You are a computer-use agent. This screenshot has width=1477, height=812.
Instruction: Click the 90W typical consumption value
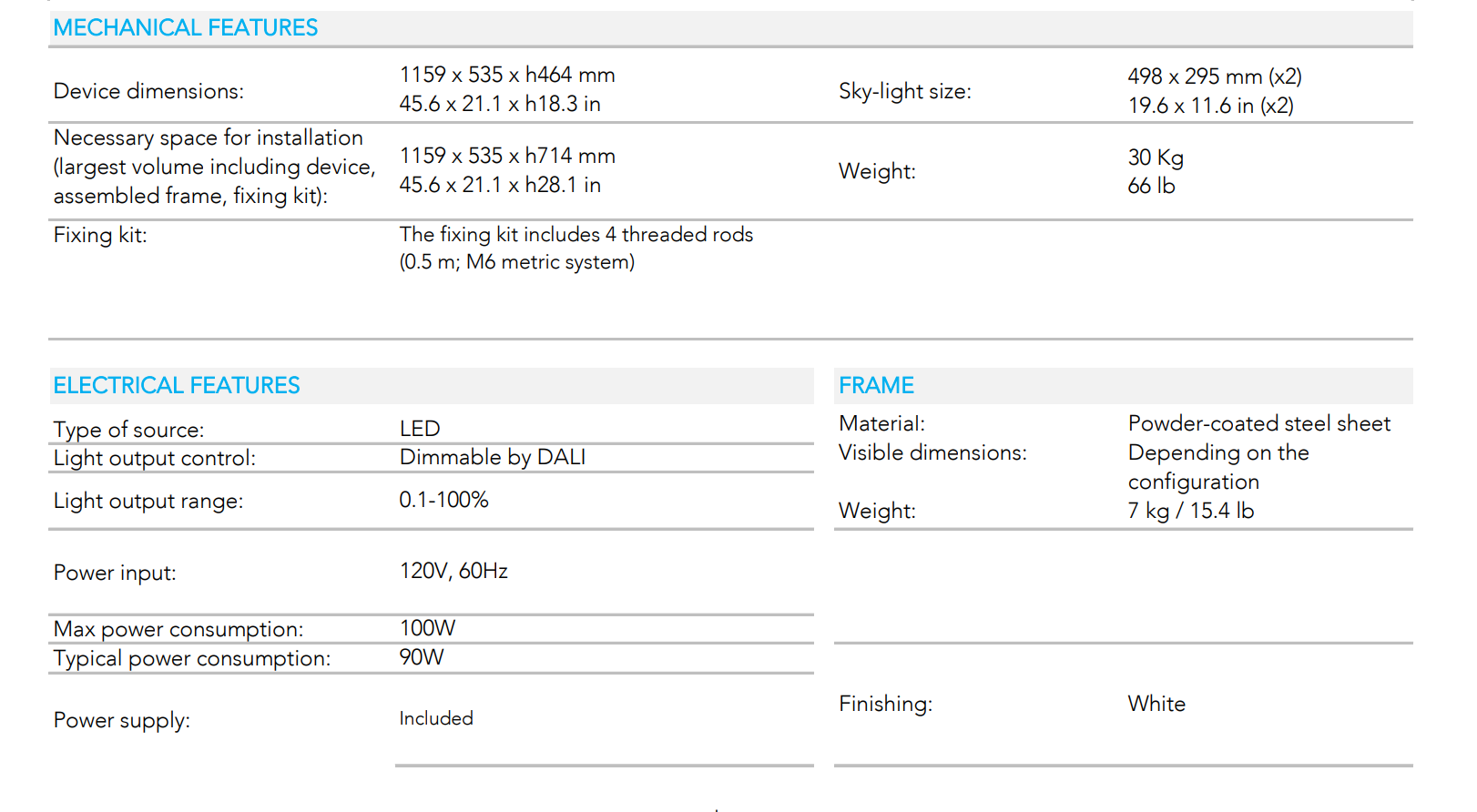tap(422, 657)
